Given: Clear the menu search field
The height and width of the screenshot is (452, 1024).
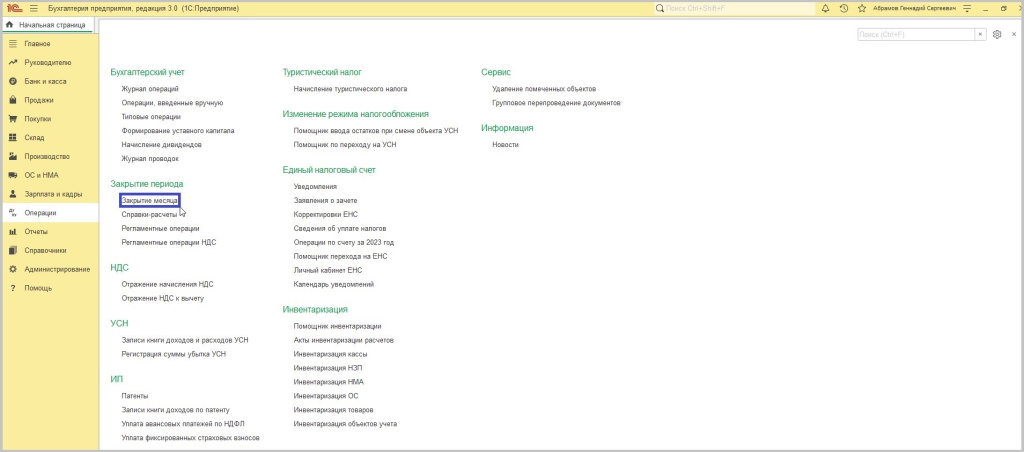Looking at the screenshot, I should point(980,34).
